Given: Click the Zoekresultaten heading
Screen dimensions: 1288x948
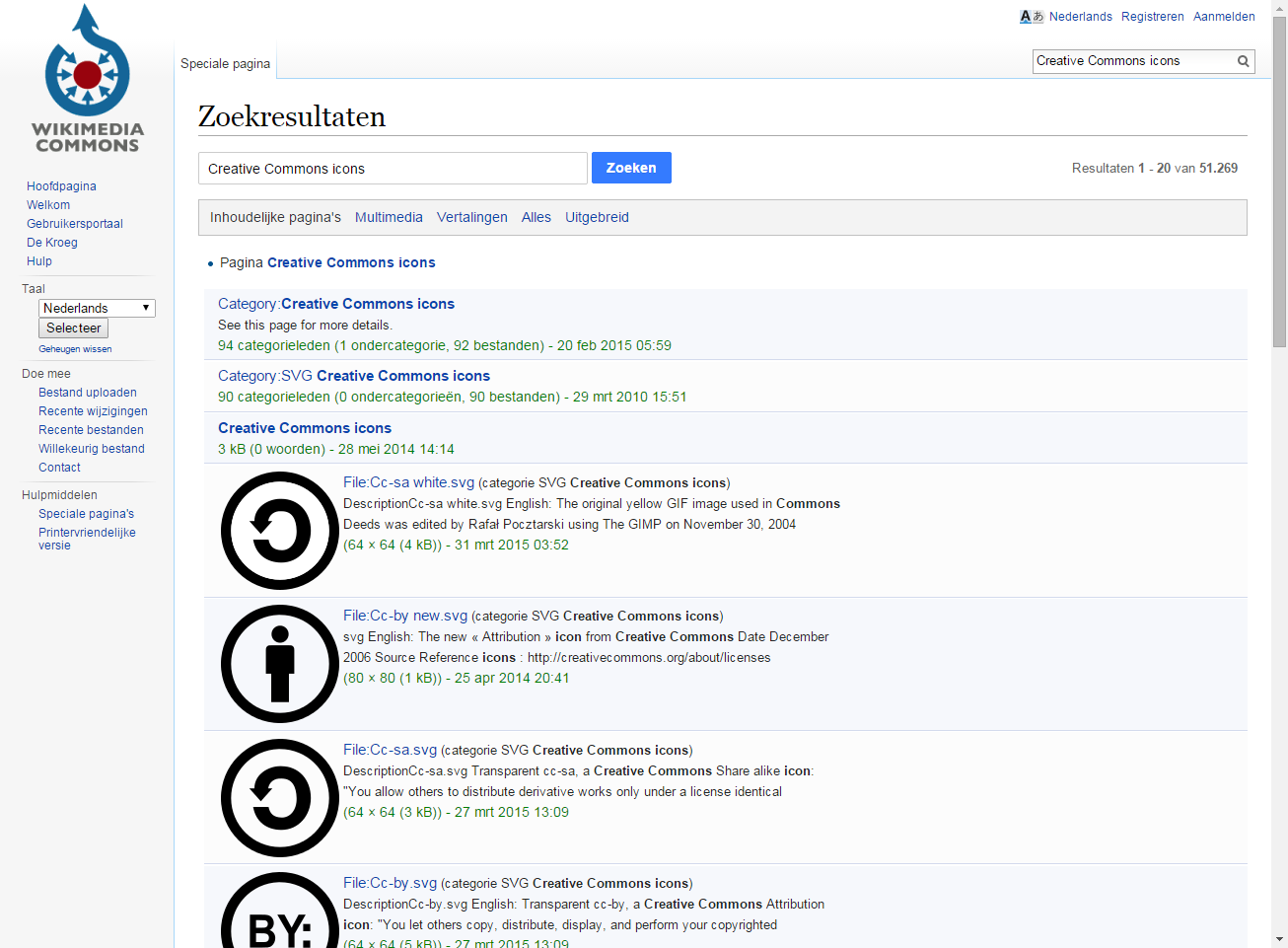Looking at the screenshot, I should (x=292, y=116).
